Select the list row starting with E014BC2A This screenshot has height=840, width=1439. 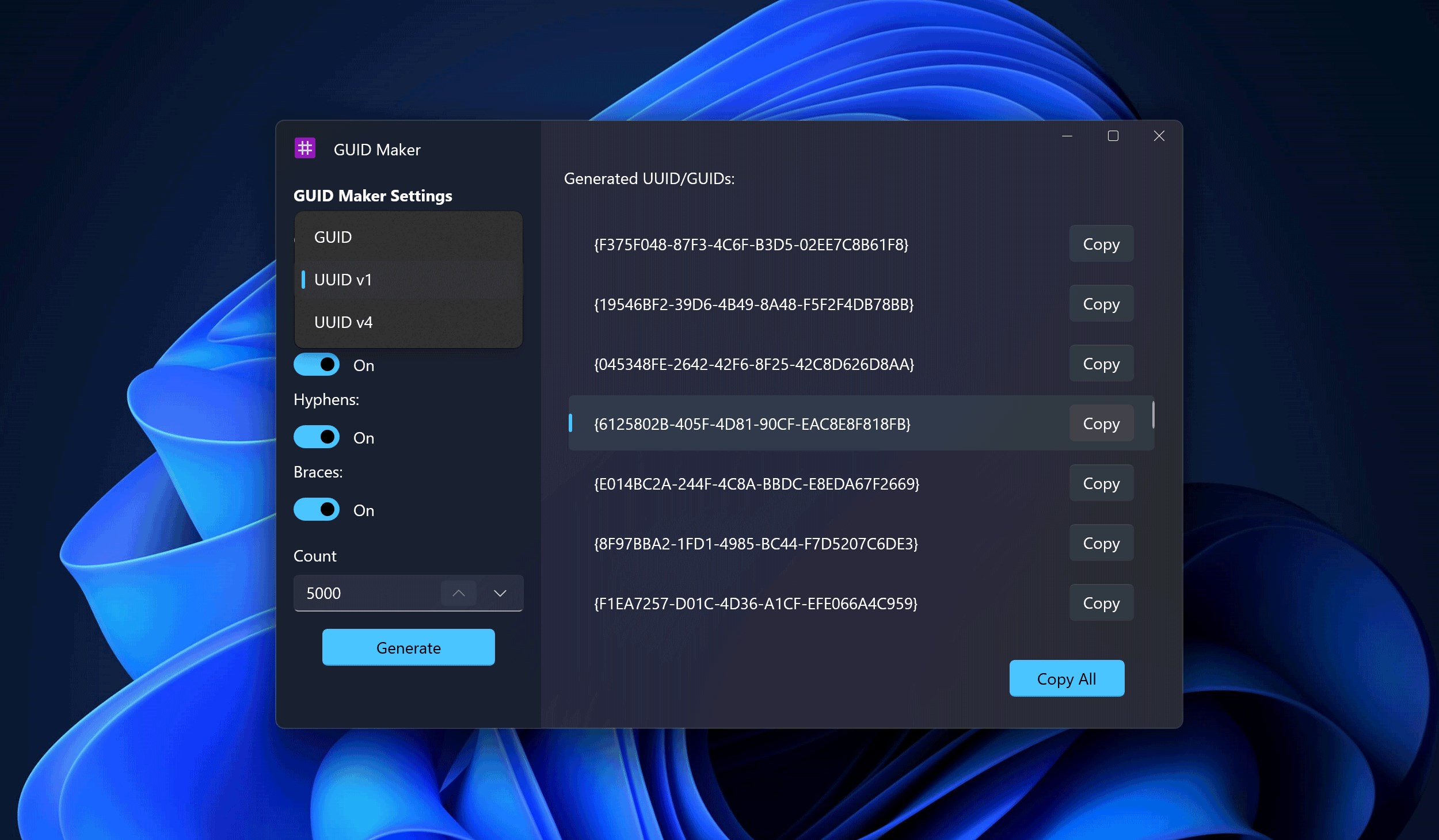tap(756, 484)
